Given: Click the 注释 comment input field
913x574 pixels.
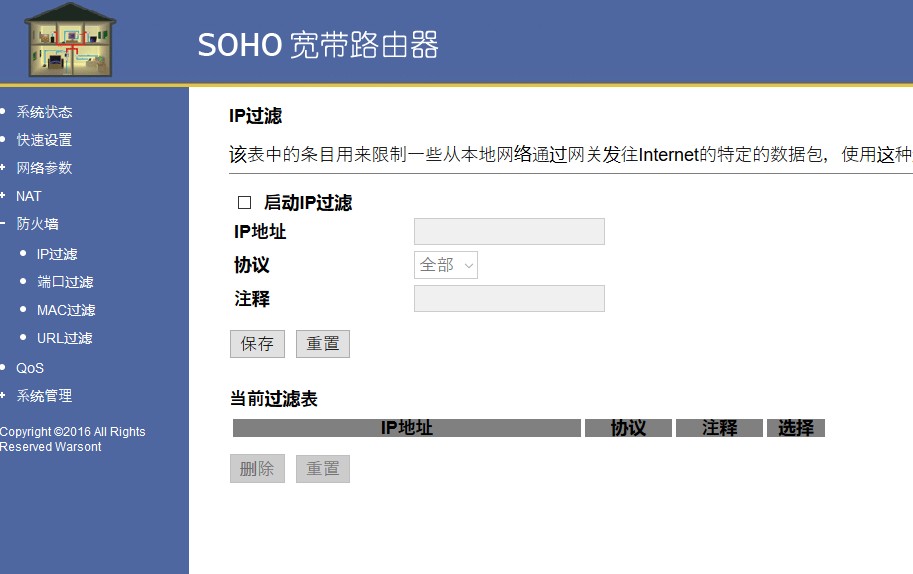Looking at the screenshot, I should [x=509, y=299].
